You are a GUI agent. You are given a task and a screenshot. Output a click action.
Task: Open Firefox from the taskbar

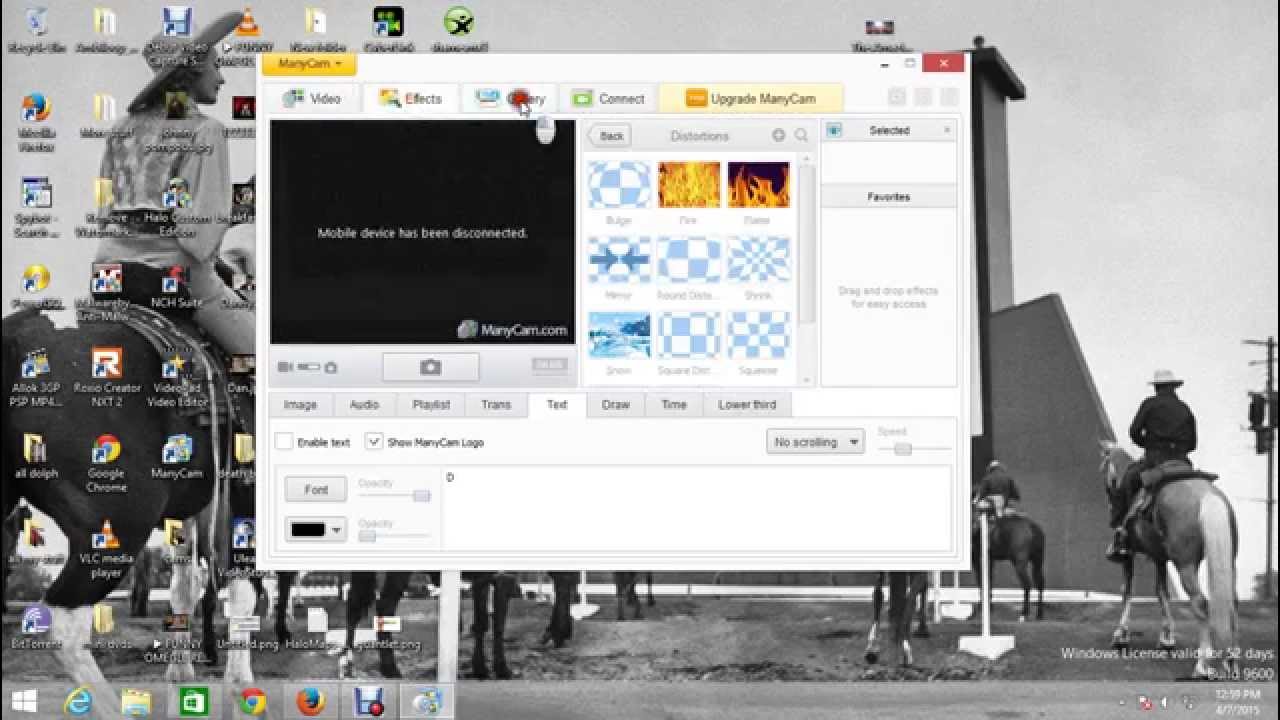(309, 701)
